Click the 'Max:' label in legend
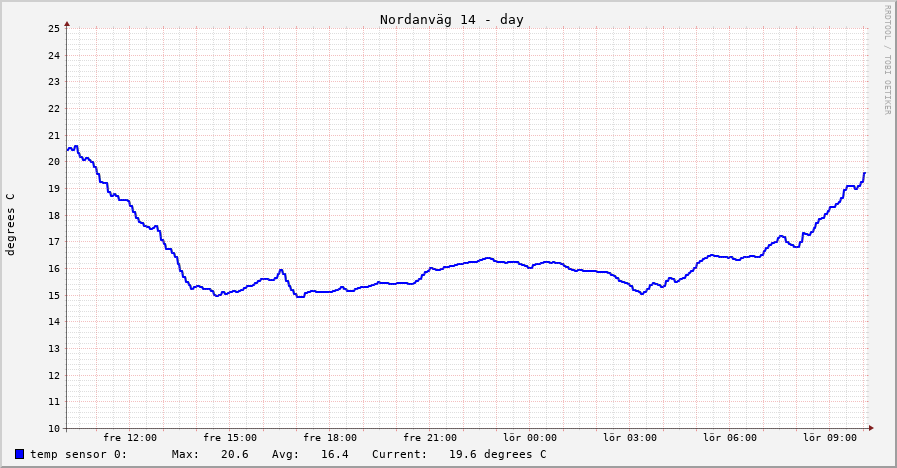Screen dimensions: 897x468 [x=185, y=454]
